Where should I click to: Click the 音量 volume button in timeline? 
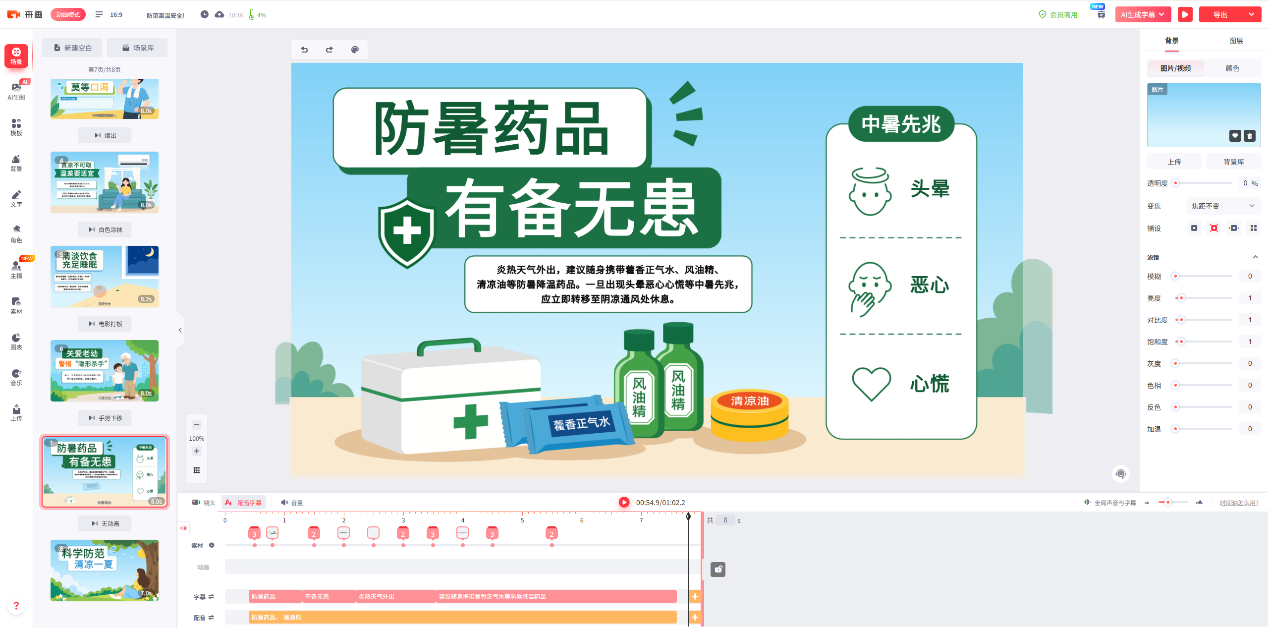pyautogui.click(x=291, y=502)
